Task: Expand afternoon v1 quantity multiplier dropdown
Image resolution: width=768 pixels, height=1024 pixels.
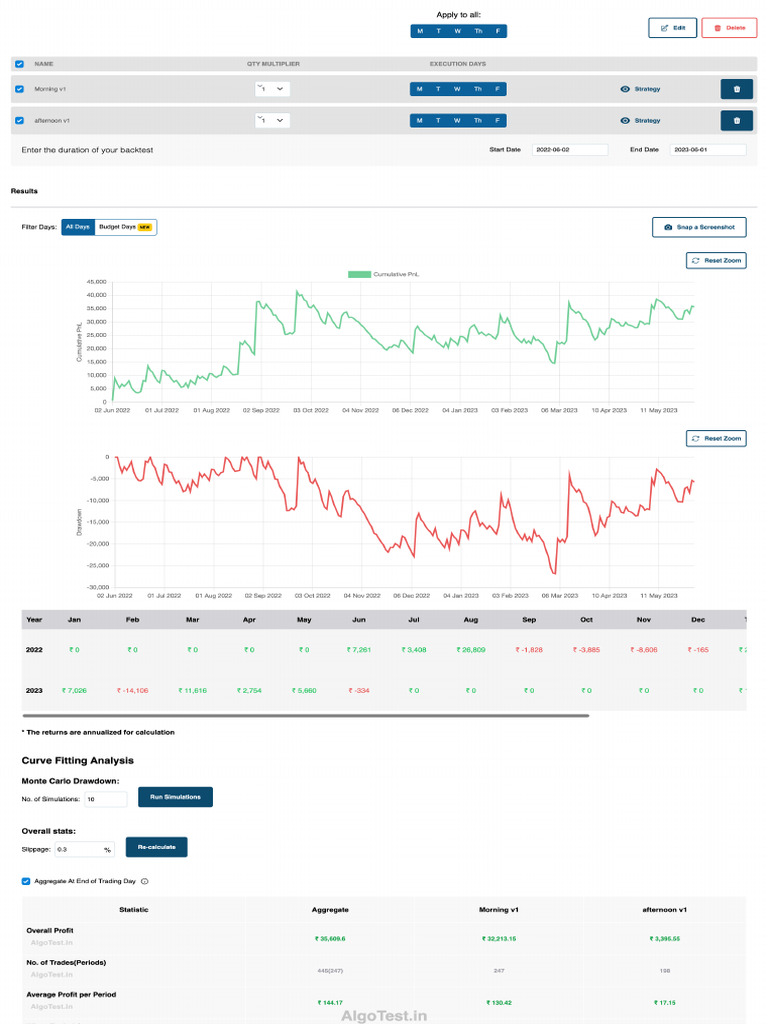Action: pos(271,121)
